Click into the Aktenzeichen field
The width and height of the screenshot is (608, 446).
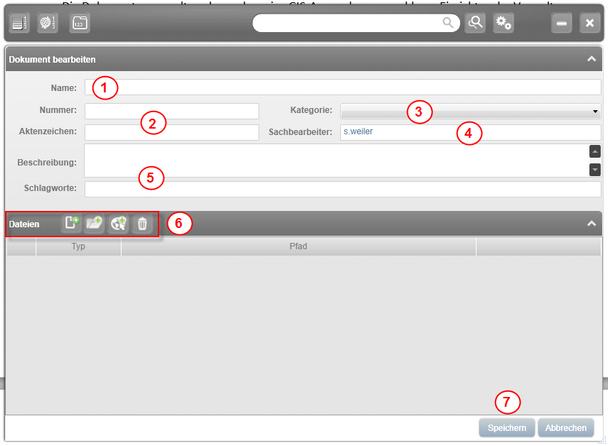(172, 132)
